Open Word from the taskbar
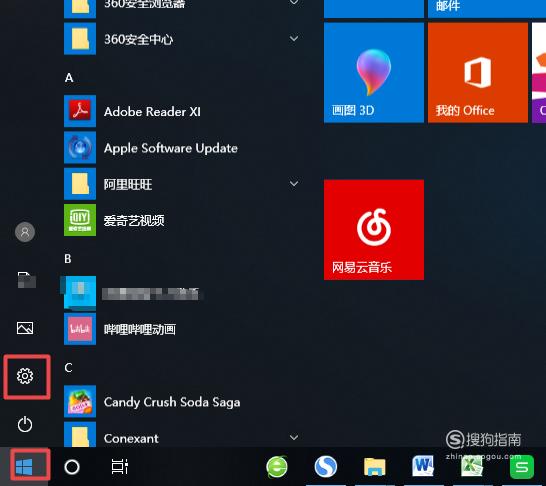This screenshot has height=486, width=546. pyautogui.click(x=423, y=467)
